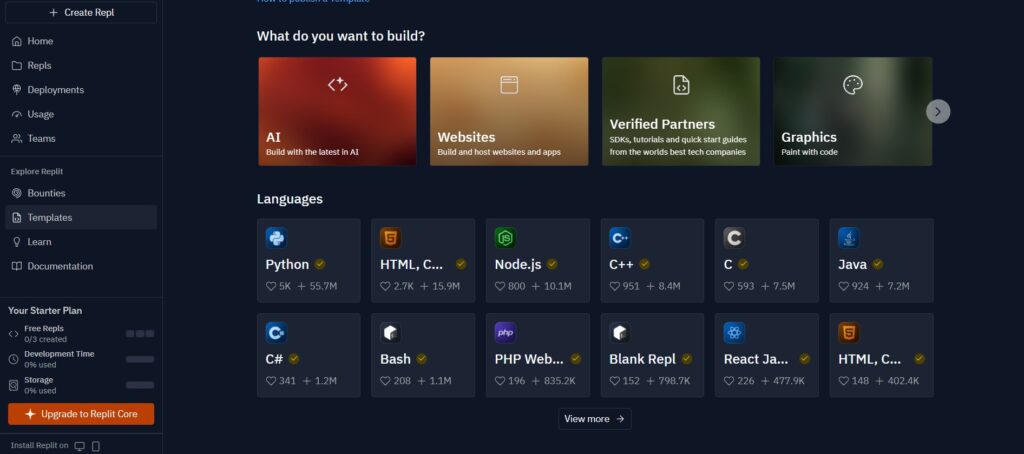
Task: Click the Free Repls usage indicator
Action: 140,334
